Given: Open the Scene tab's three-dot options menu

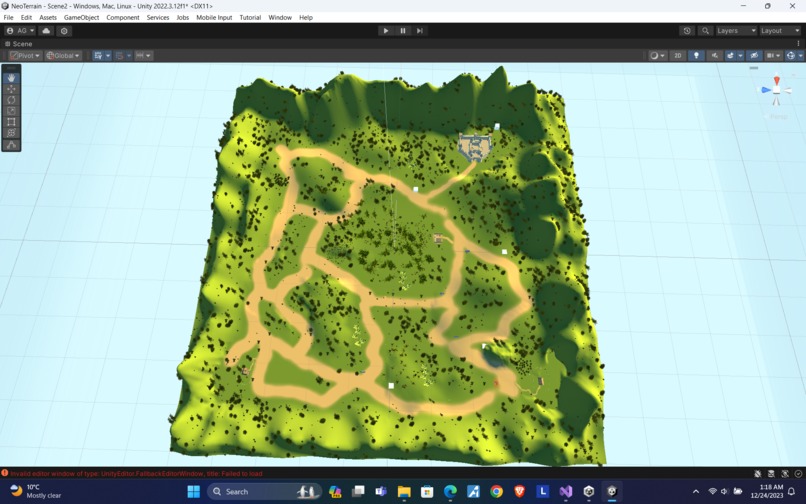Looking at the screenshot, I should [x=798, y=44].
